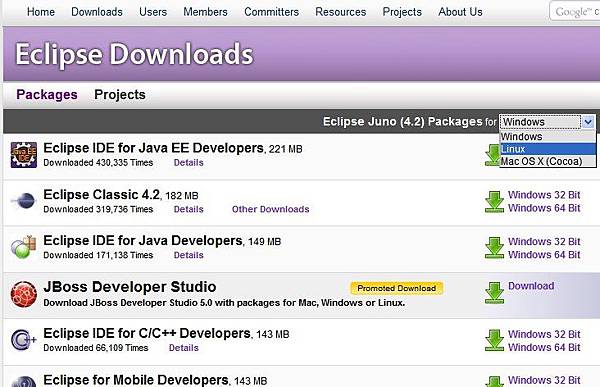
Task: Open the Eclipse Classic 4.2 title link
Action: tap(101, 194)
